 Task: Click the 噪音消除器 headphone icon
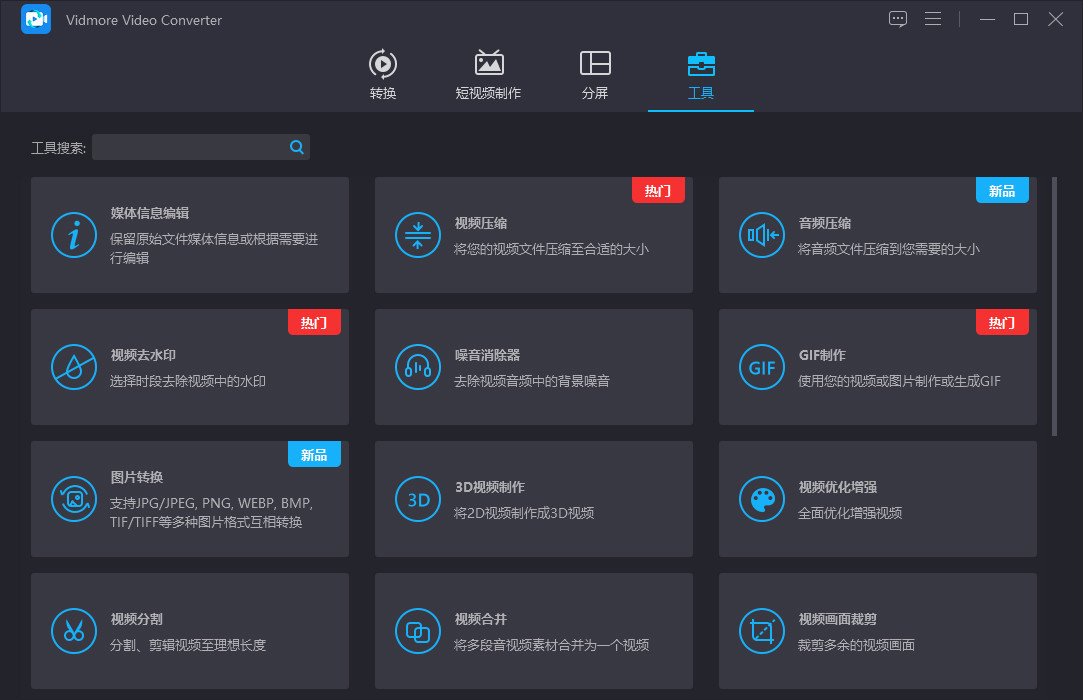coord(418,367)
